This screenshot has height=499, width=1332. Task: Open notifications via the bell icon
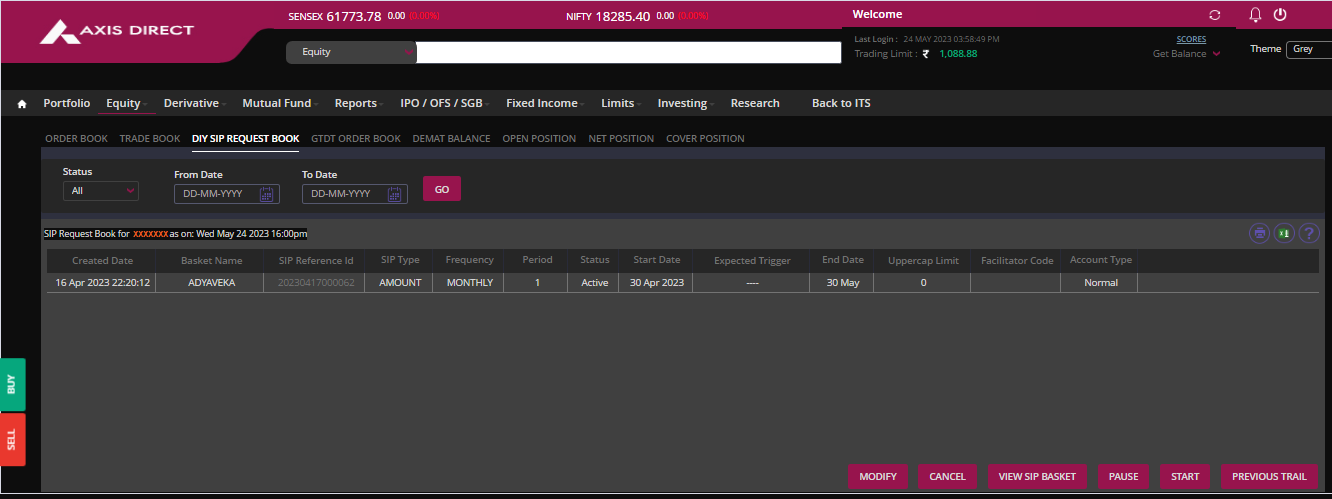coord(1256,15)
